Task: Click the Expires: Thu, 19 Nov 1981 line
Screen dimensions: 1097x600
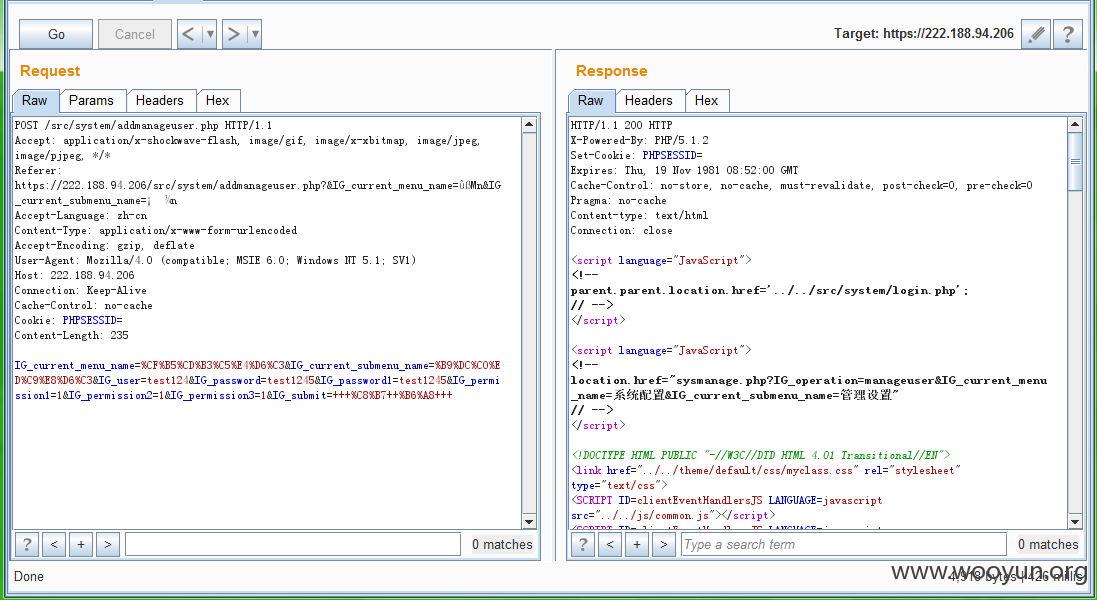Action: coord(684,170)
